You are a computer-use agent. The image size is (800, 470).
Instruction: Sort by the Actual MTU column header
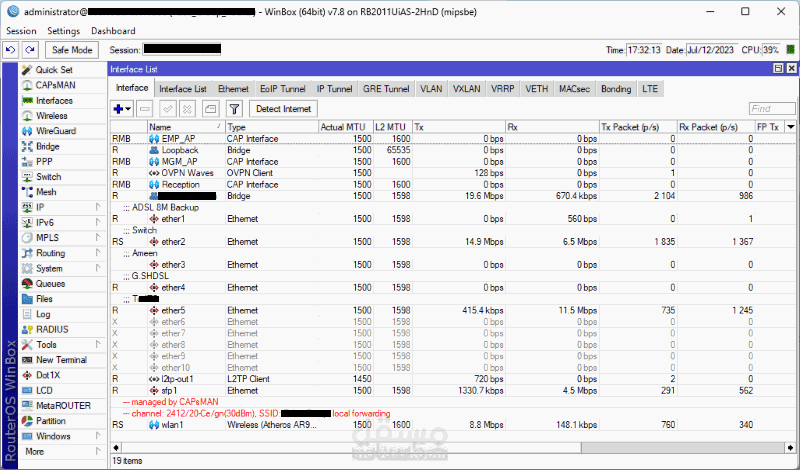(345, 127)
